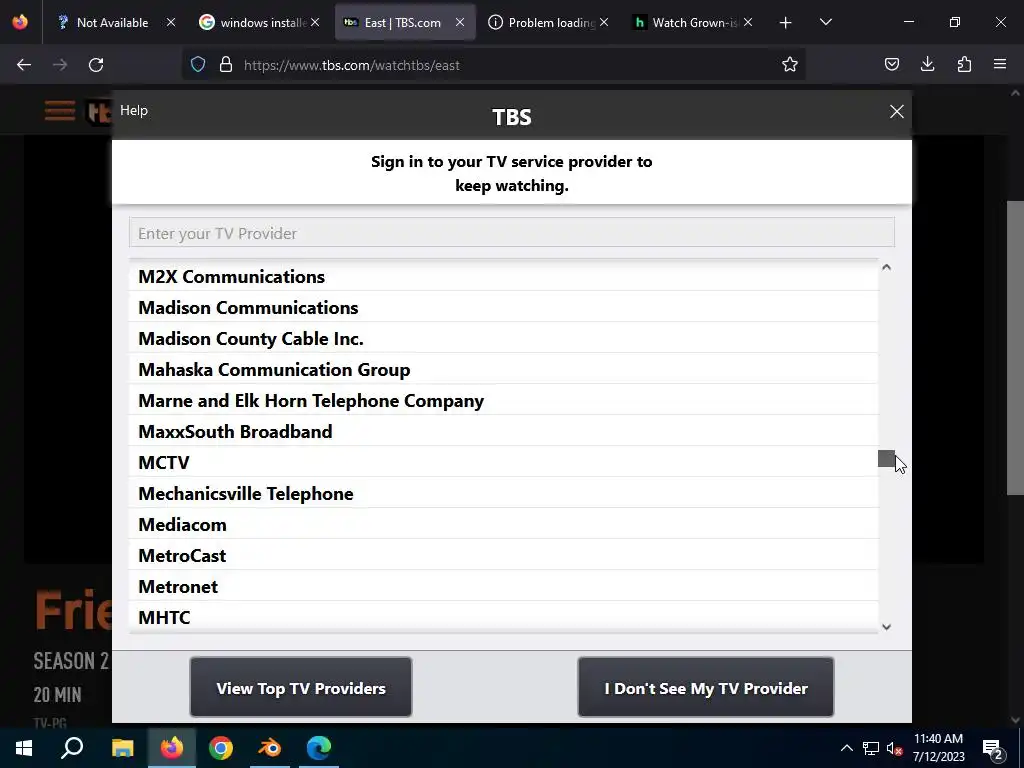Go back using browser back arrow

pyautogui.click(x=24, y=65)
